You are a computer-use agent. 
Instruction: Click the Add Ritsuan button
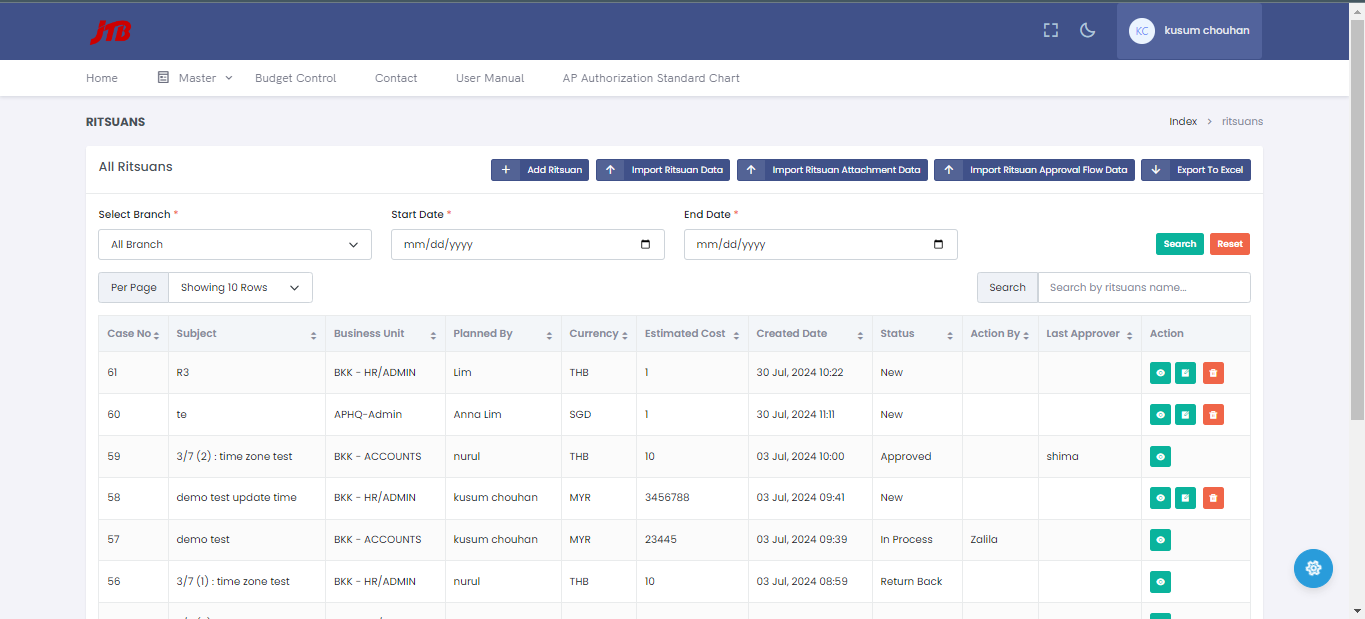pyautogui.click(x=540, y=170)
